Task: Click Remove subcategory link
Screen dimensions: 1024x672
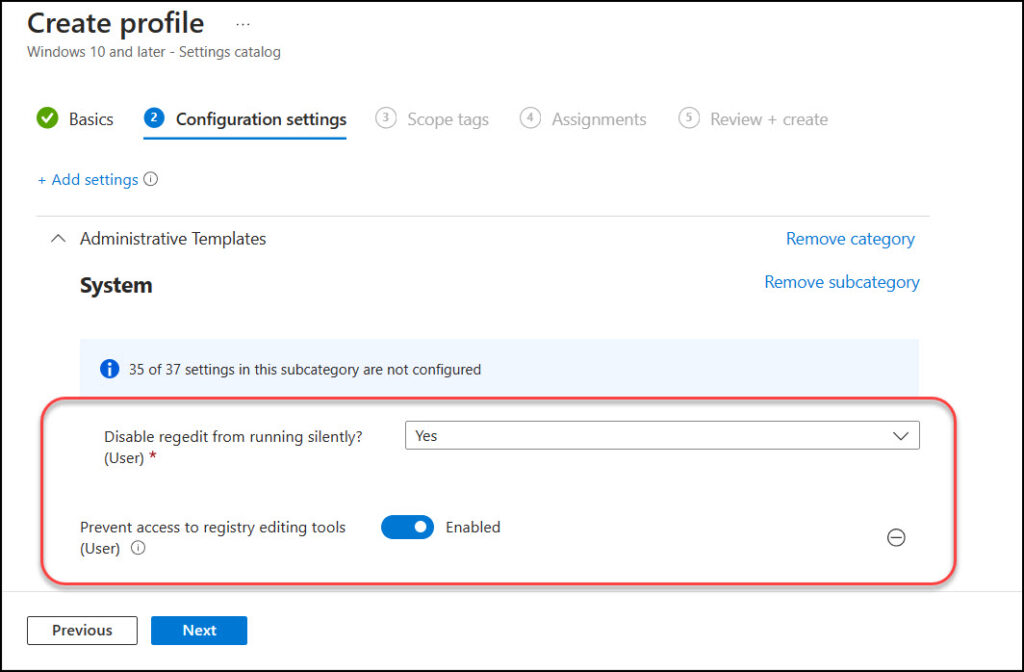Action: tap(842, 282)
